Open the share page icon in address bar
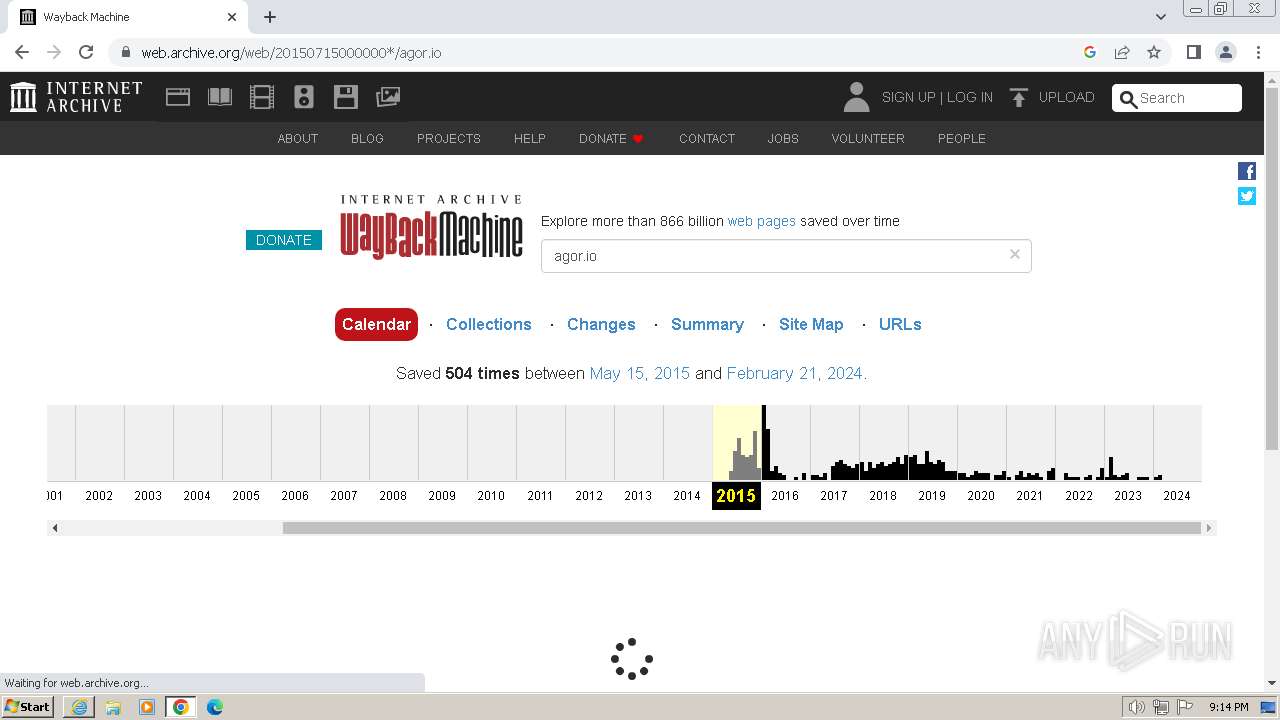 [x=1122, y=52]
